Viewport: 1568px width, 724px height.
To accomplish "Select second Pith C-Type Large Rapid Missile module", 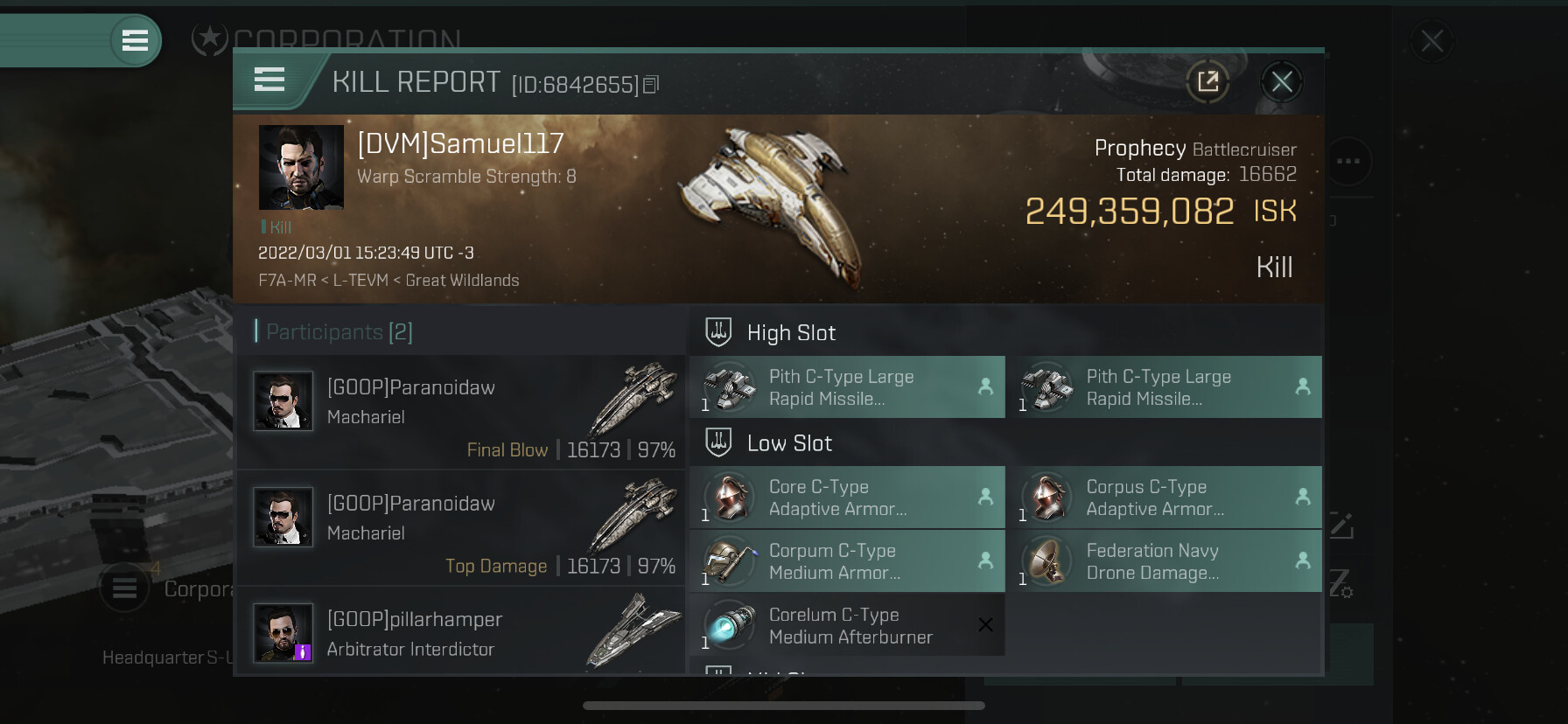I will [1164, 387].
